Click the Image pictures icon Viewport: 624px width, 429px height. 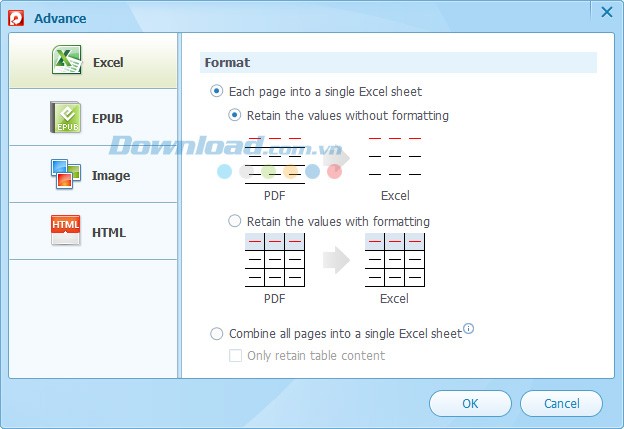66,174
